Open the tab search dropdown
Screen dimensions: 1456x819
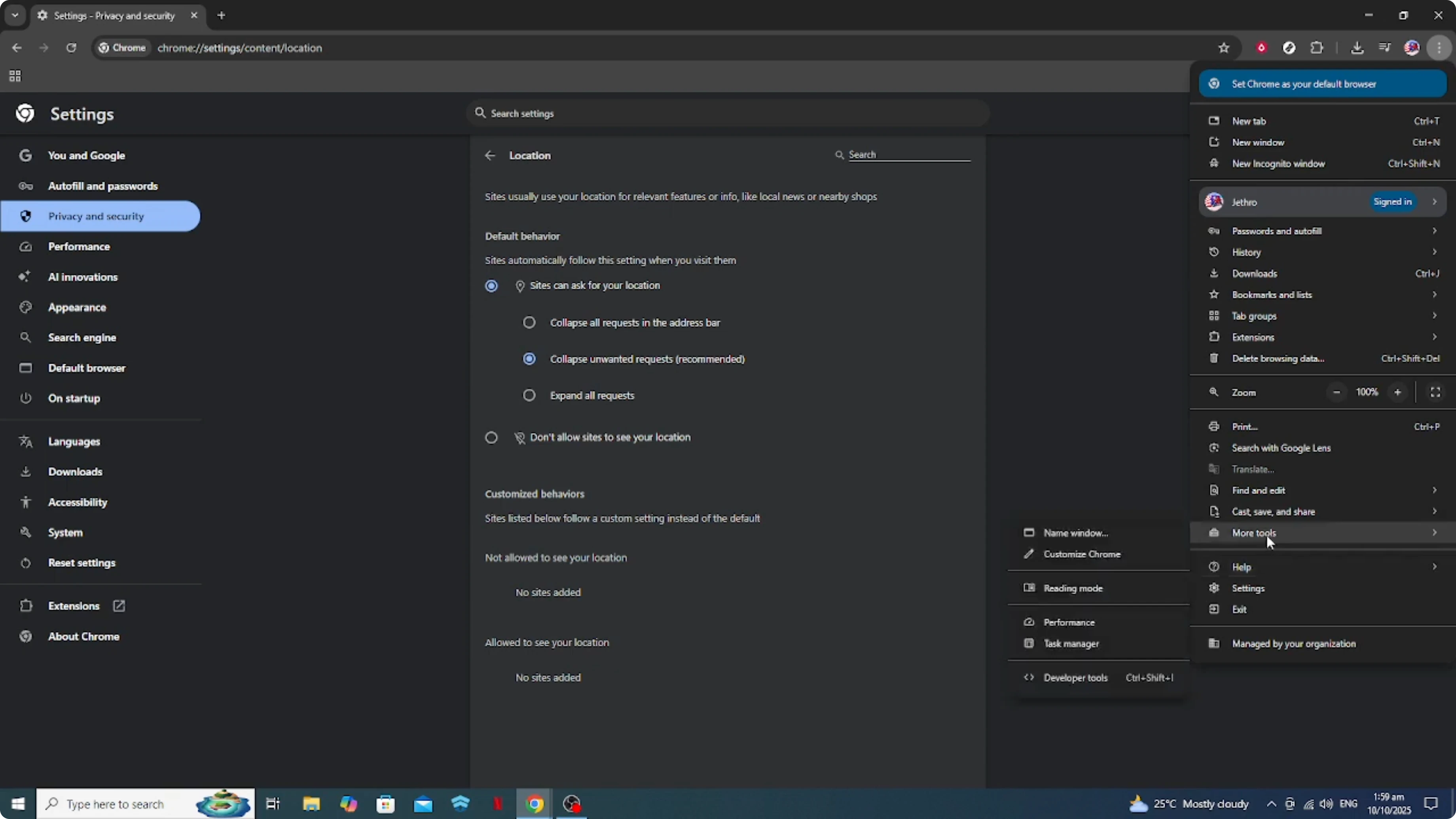click(x=15, y=15)
